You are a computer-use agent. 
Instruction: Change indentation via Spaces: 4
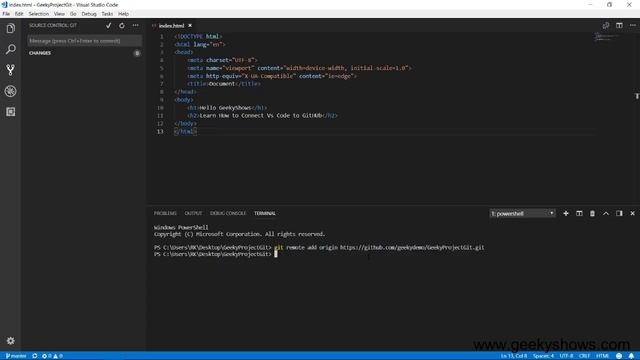[544, 356]
